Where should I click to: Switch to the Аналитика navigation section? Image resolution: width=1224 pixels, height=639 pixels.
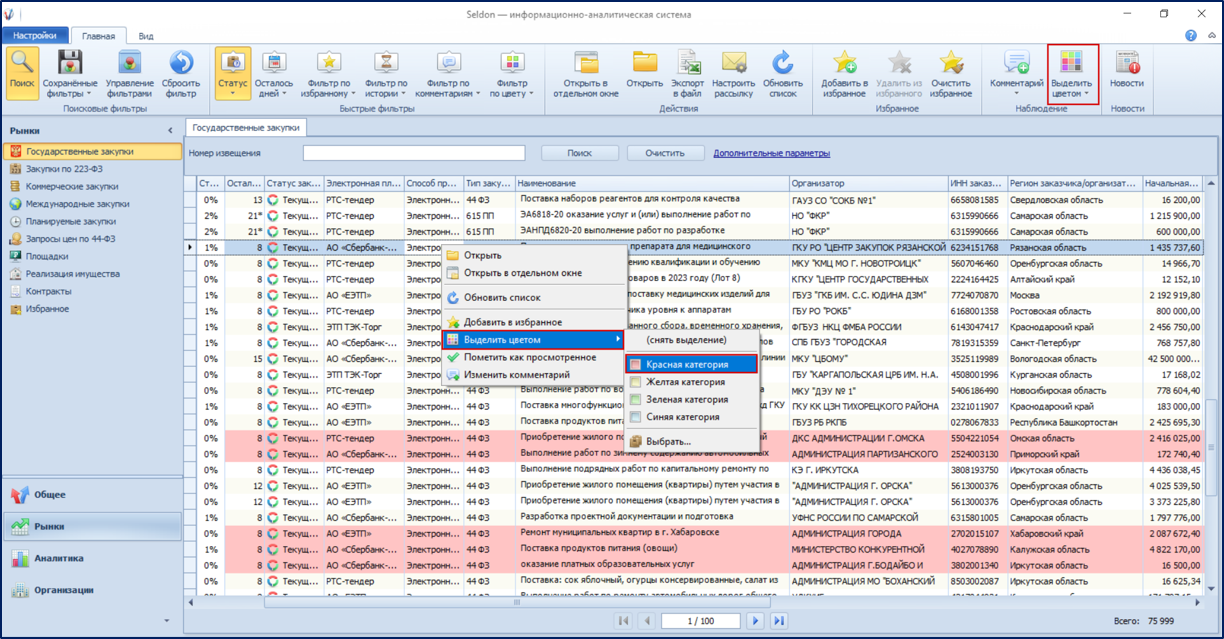[92, 558]
